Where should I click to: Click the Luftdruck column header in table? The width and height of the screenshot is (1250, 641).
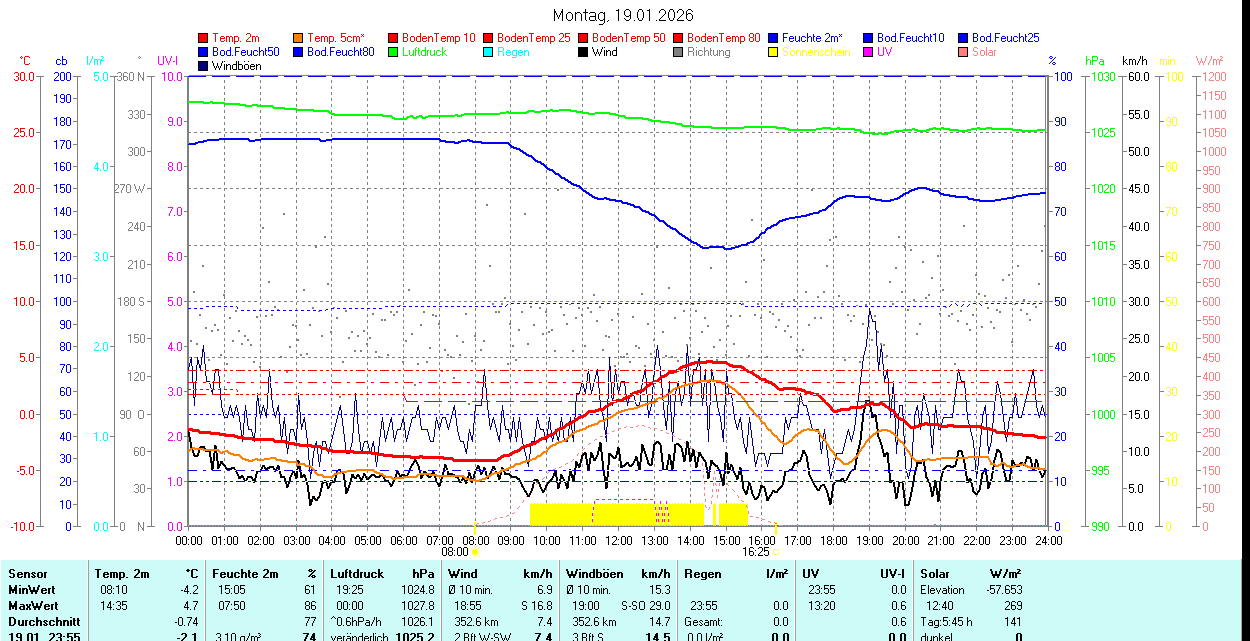tap(356, 574)
